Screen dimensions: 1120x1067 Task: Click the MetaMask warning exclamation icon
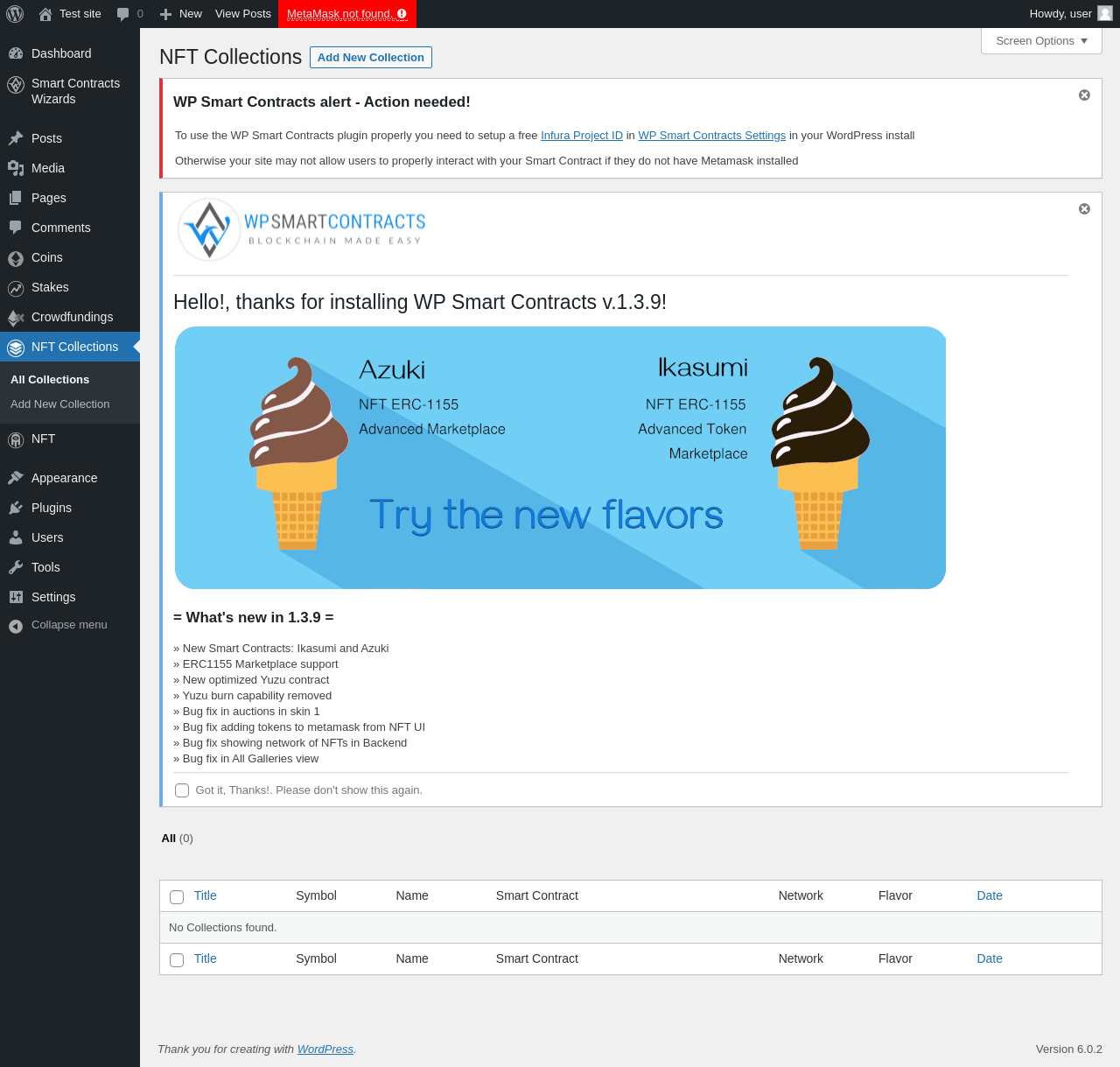[402, 14]
